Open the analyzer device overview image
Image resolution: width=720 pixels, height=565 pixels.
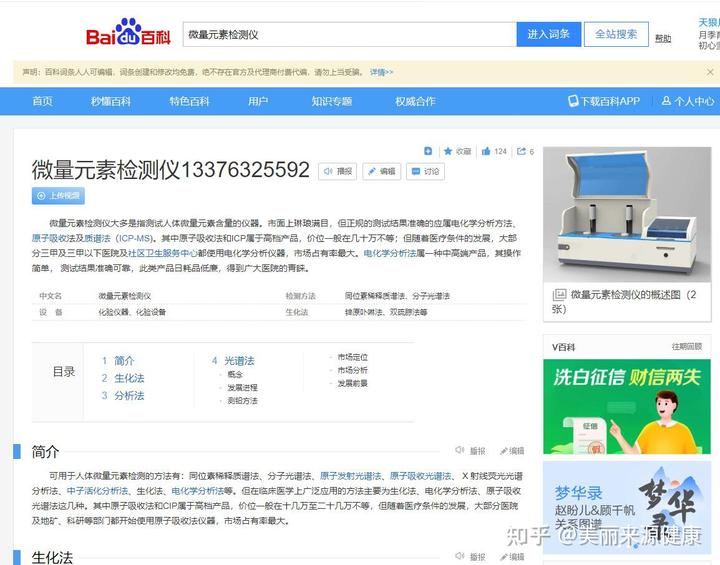coord(627,214)
